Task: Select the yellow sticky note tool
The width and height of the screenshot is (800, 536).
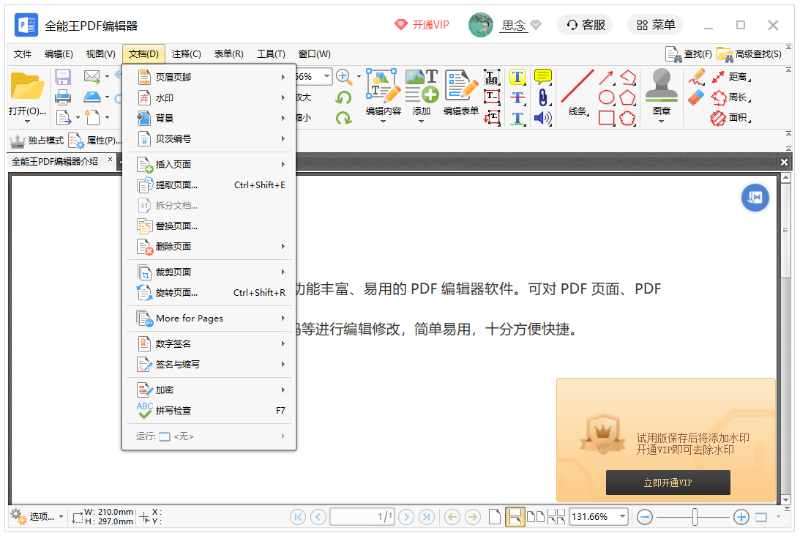Action: click(x=542, y=77)
